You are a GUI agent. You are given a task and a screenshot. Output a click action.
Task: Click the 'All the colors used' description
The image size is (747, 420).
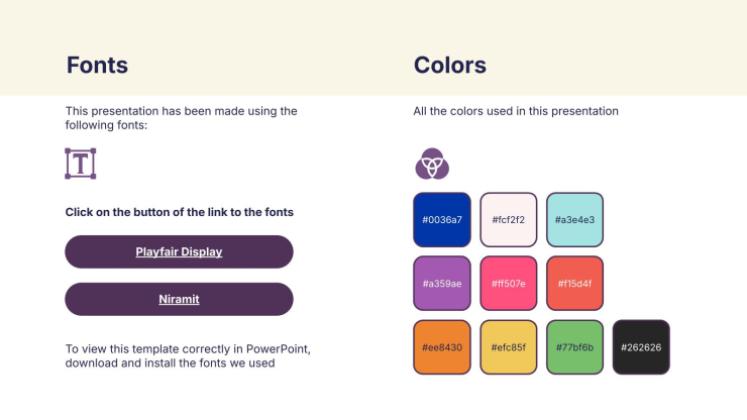pos(516,111)
